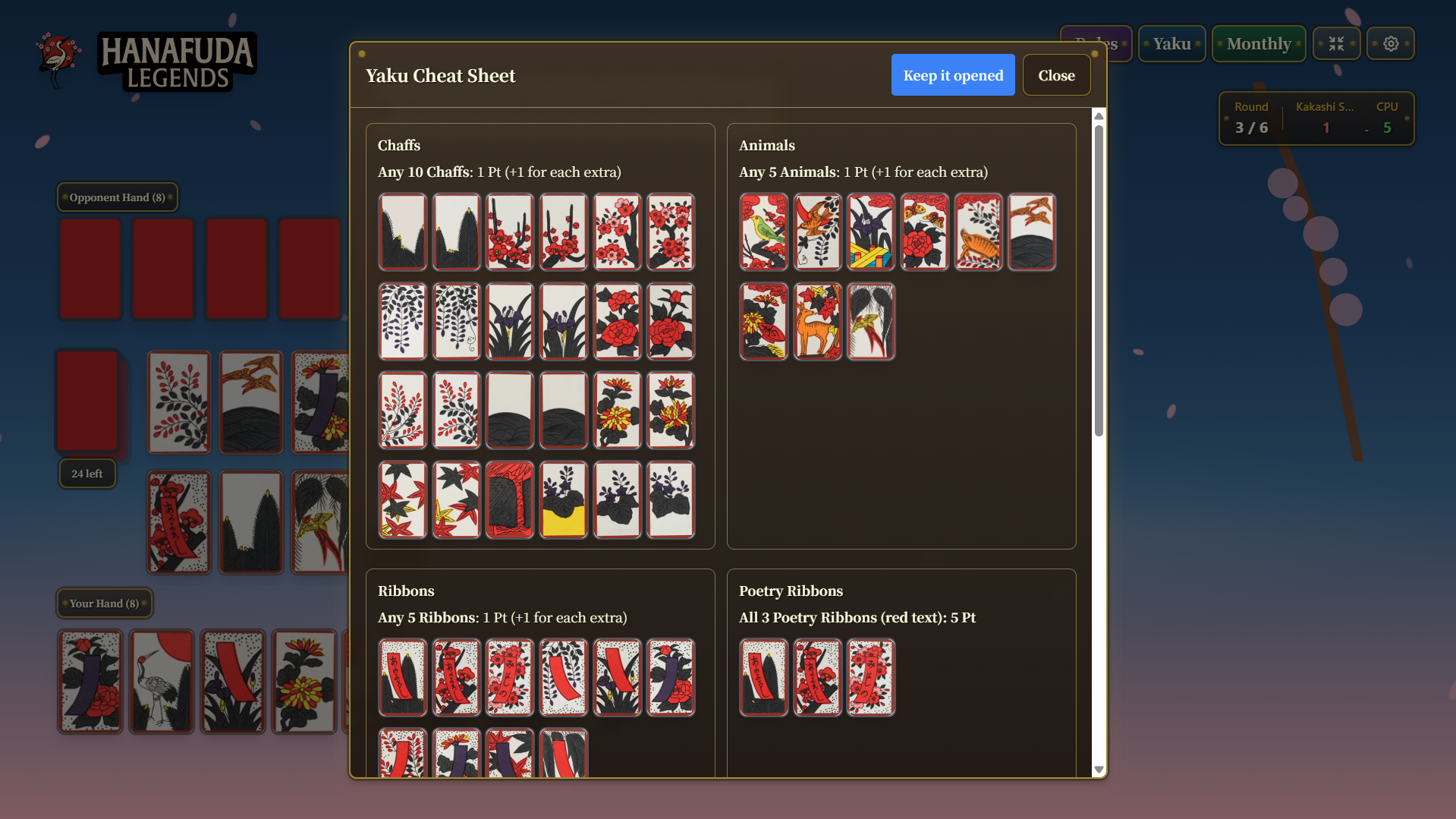1456x819 pixels.
Task: Select the peony purple ribbon in Ribbons section
Action: (671, 677)
